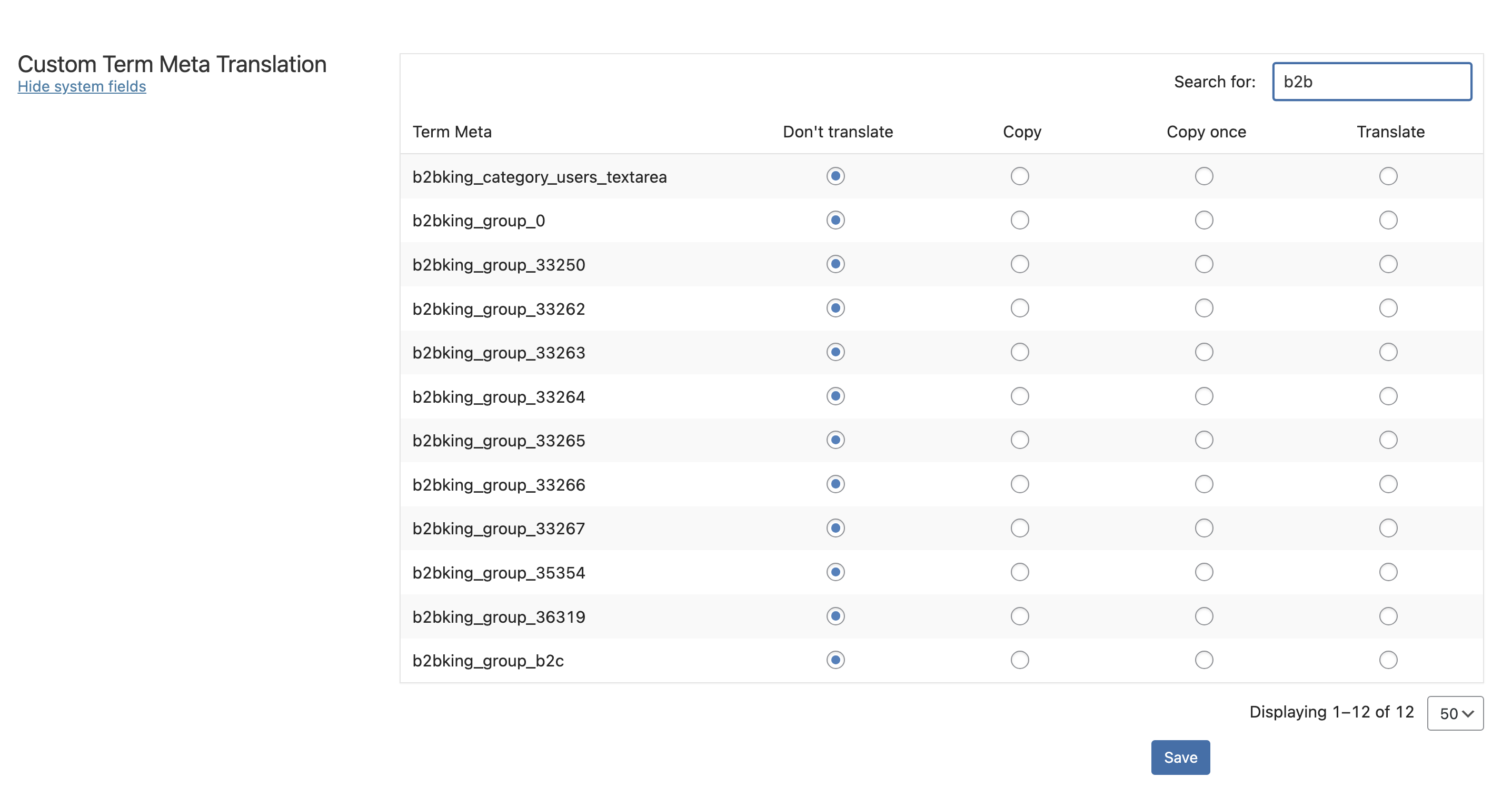Select Translate for b2bking_group_33262

coord(1388,308)
